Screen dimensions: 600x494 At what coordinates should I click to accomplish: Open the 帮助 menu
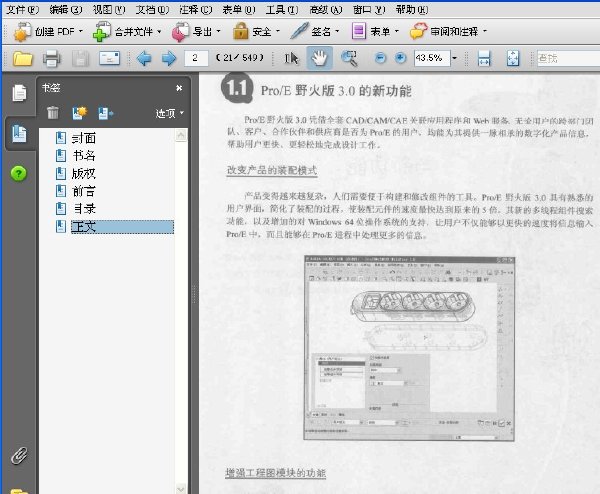[x=412, y=10]
